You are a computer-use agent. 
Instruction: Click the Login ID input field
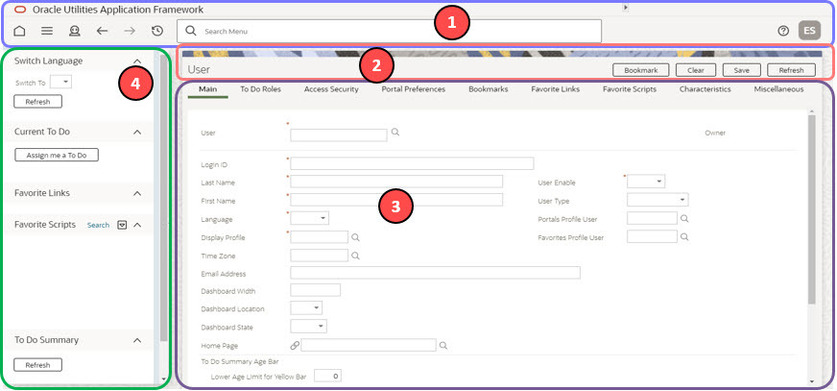coord(412,163)
